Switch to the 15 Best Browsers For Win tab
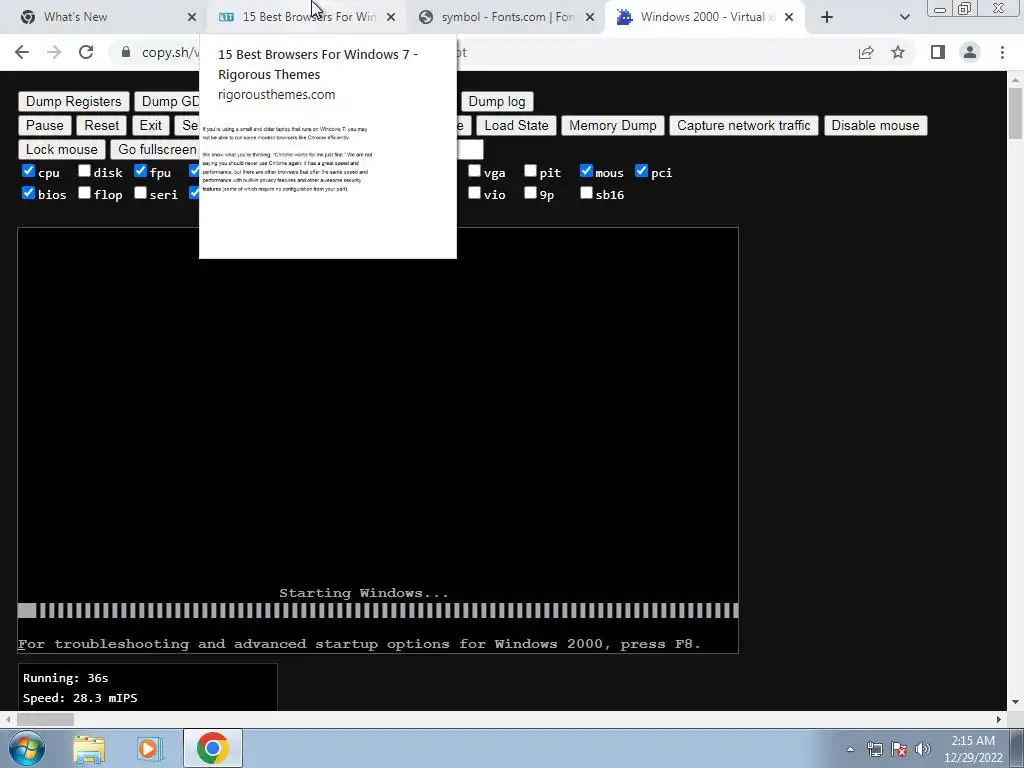 tap(307, 17)
